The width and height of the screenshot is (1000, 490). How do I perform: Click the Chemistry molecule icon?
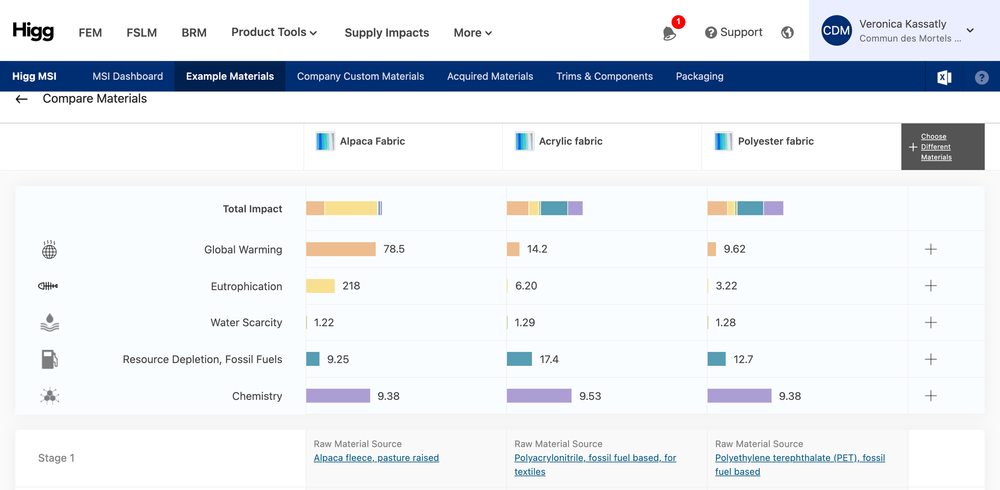point(49,396)
